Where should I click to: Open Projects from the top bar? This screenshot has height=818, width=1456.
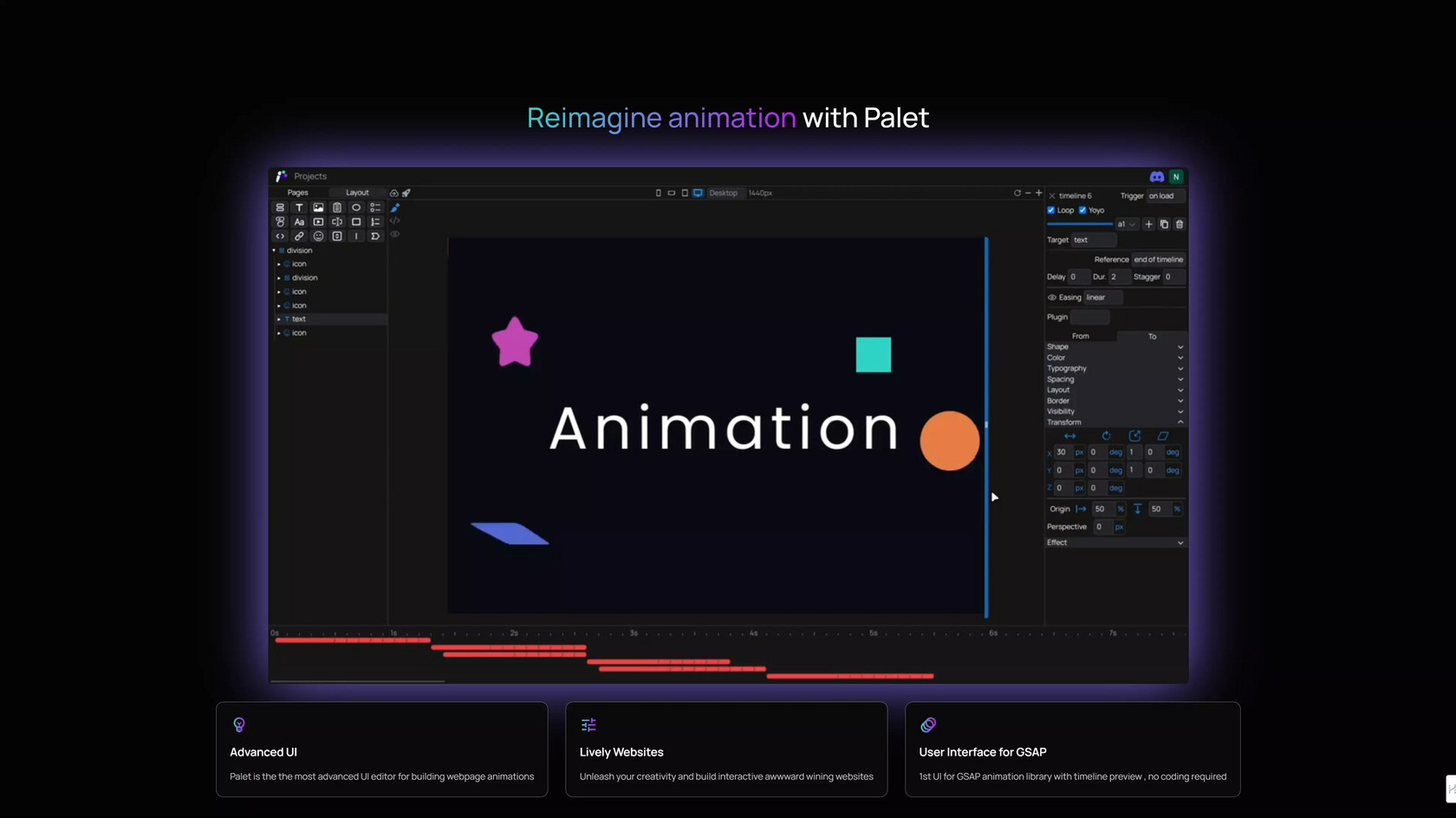point(310,177)
